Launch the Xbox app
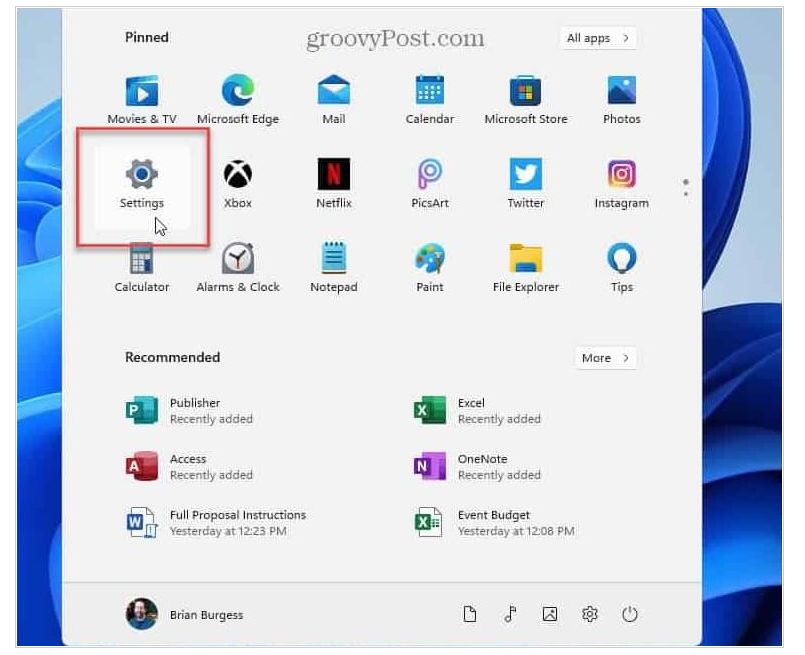The height and width of the screenshot is (655, 805). tap(238, 184)
